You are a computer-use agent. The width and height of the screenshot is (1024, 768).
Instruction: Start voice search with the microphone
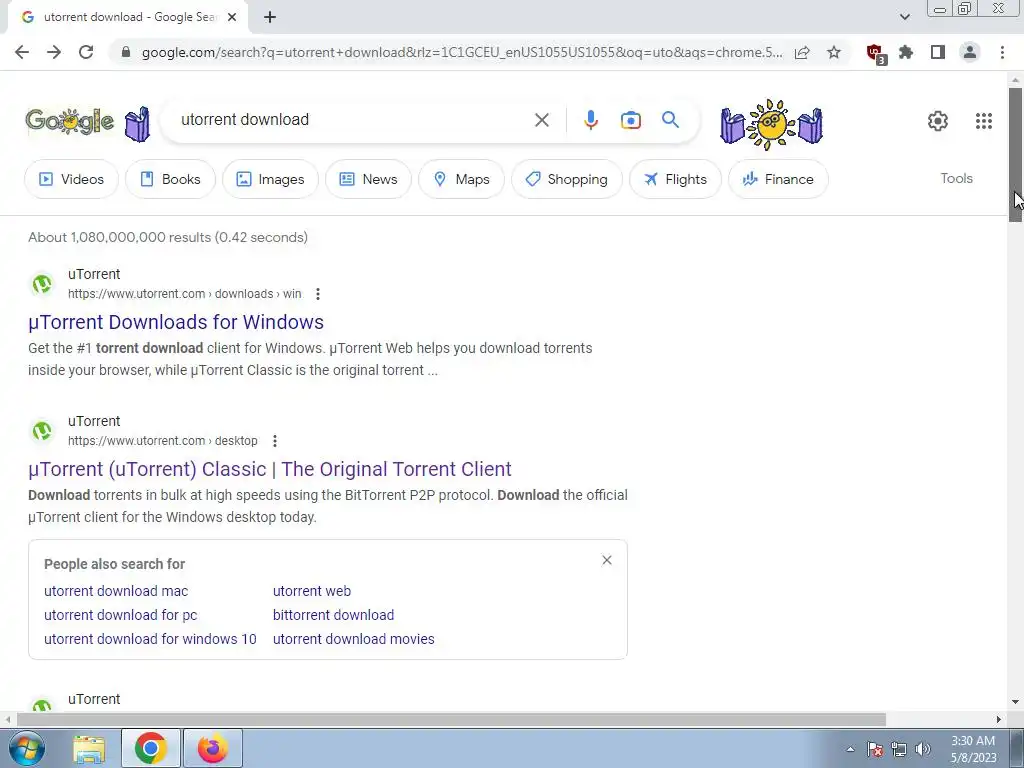pyautogui.click(x=590, y=120)
